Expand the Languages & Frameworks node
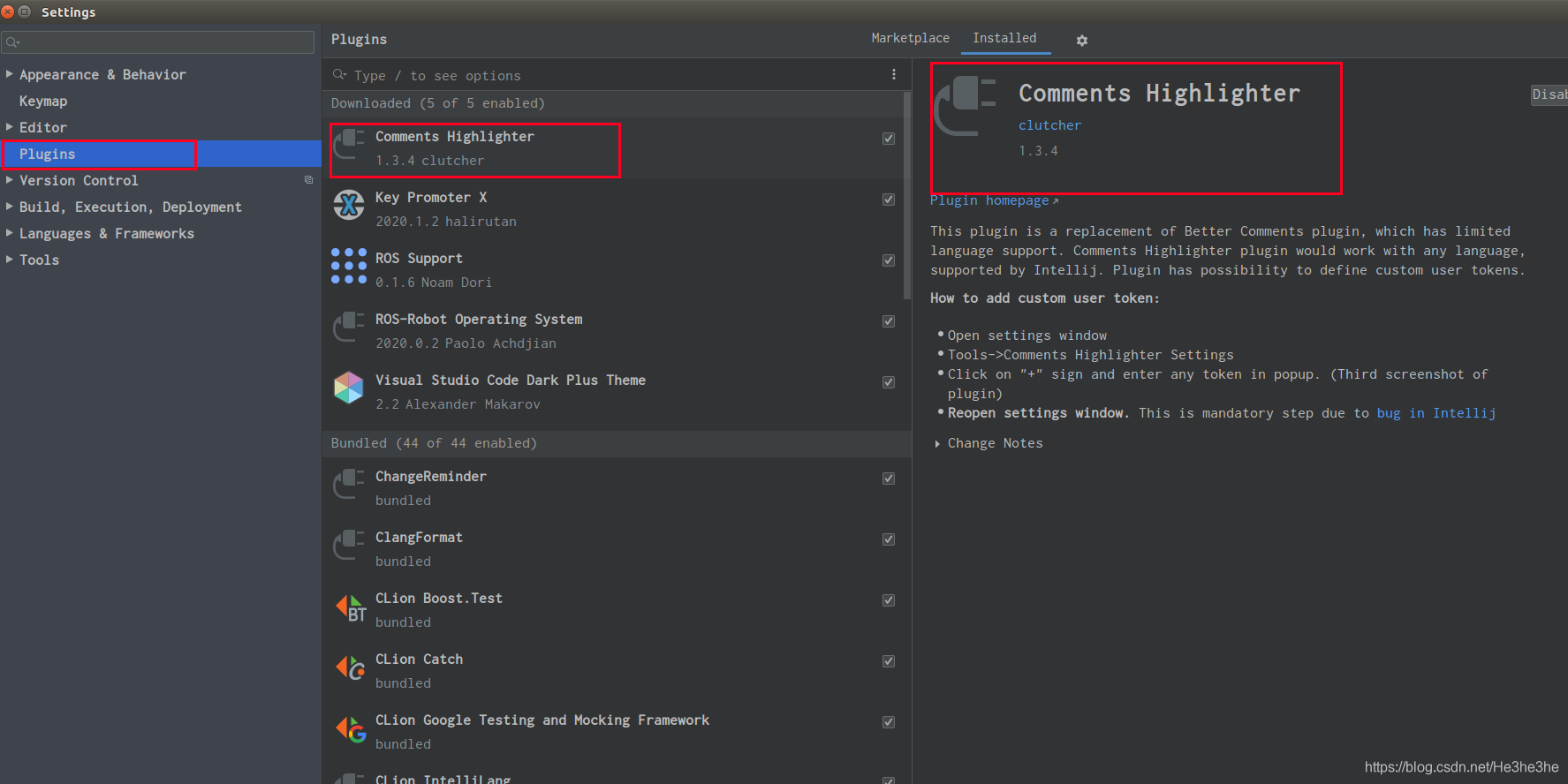The width and height of the screenshot is (1568, 784). tap(9, 233)
